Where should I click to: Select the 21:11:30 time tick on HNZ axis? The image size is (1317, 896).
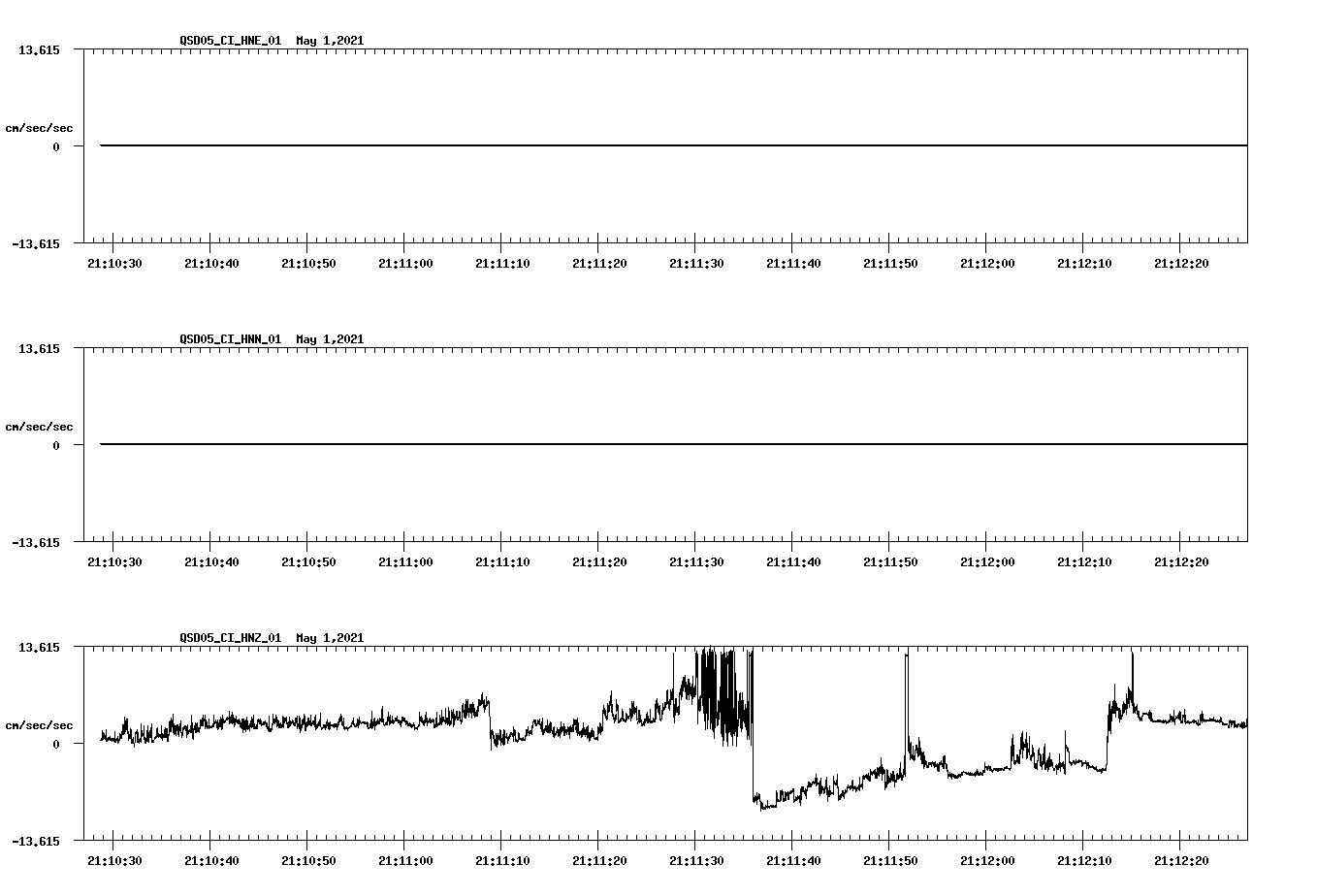click(x=696, y=859)
